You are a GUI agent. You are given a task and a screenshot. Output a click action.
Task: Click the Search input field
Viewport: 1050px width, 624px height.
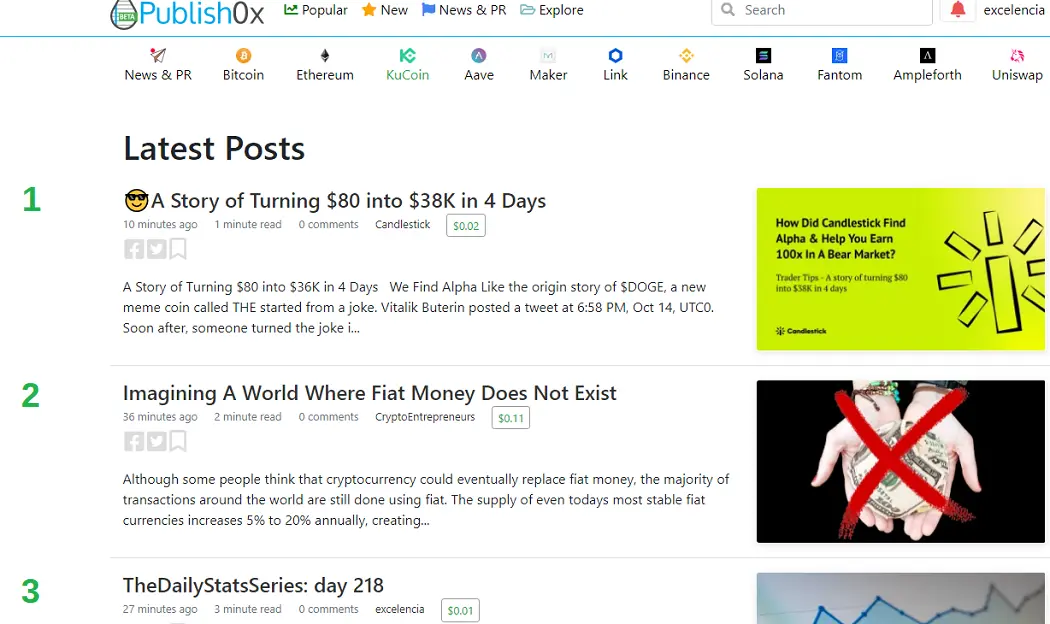(822, 11)
